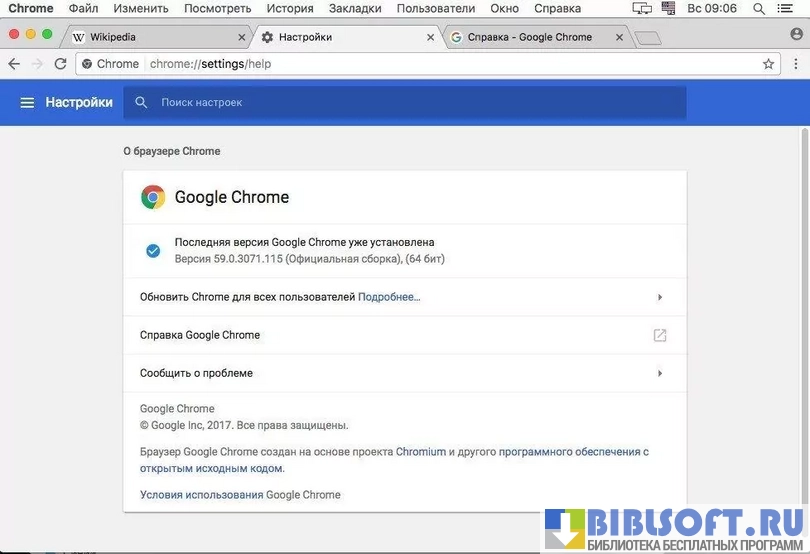
Task: Expand Обновить Chrome для всех пользователей arrow
Action: [x=659, y=297]
